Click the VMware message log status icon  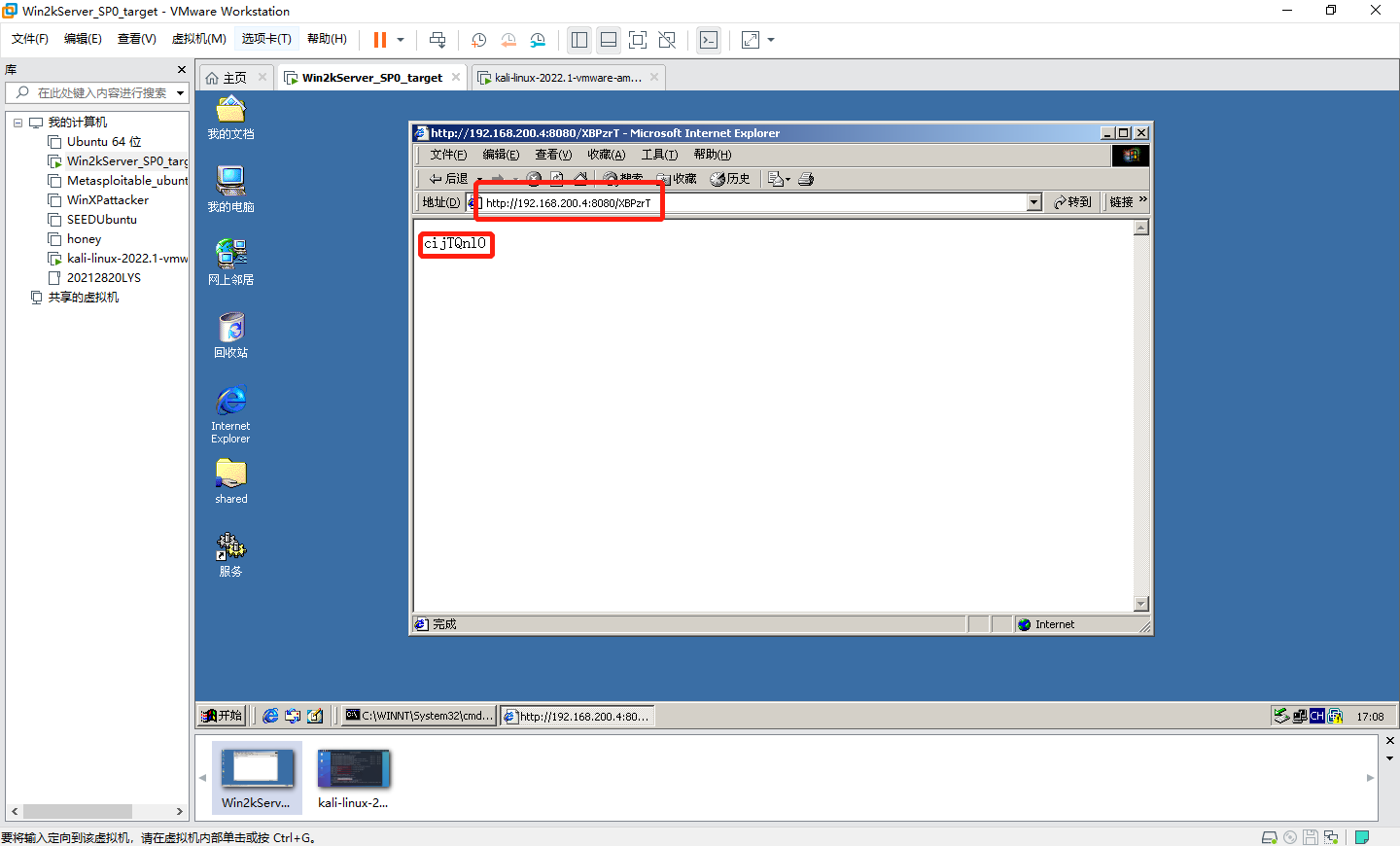click(x=1362, y=837)
